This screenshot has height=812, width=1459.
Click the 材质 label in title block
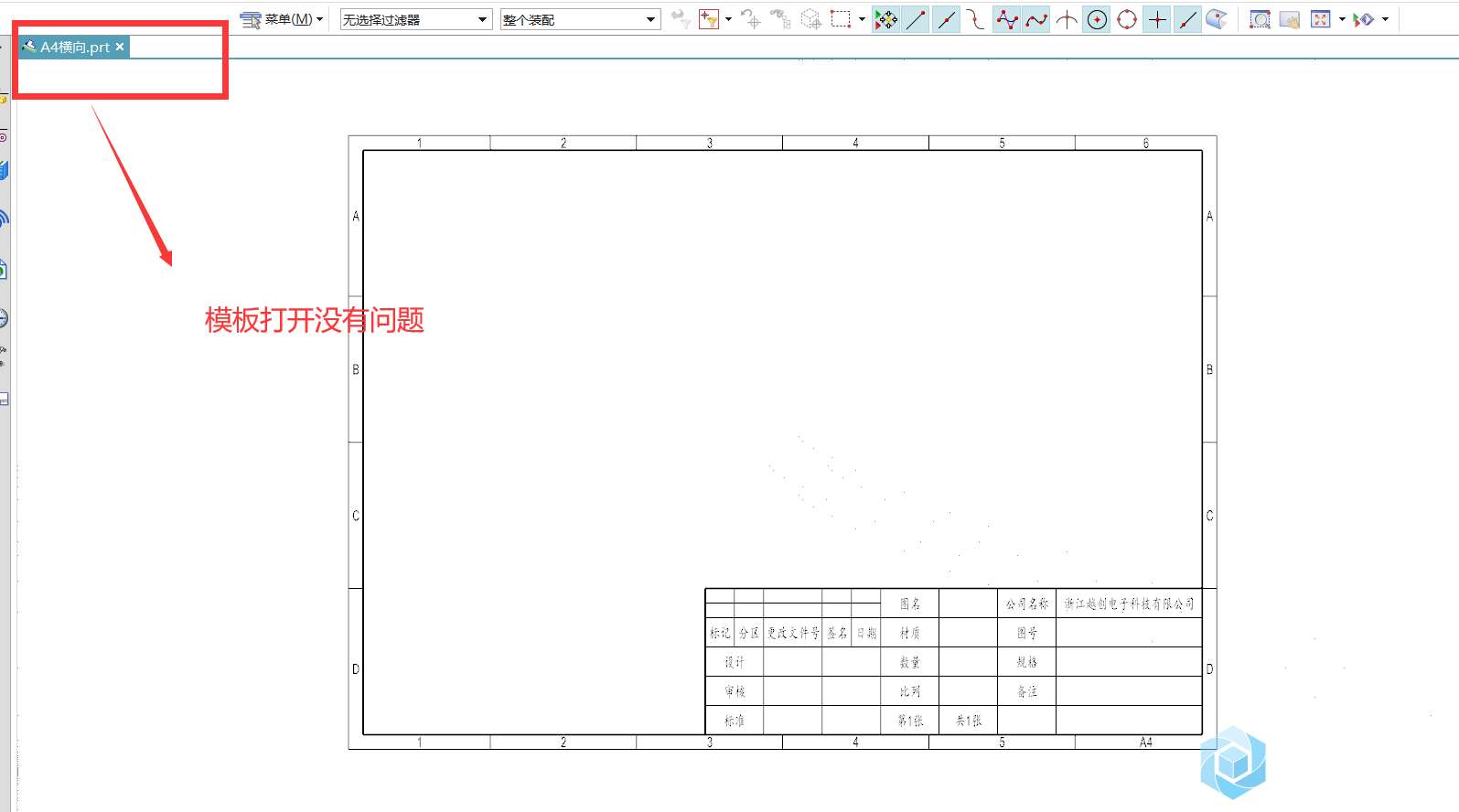[x=909, y=633]
